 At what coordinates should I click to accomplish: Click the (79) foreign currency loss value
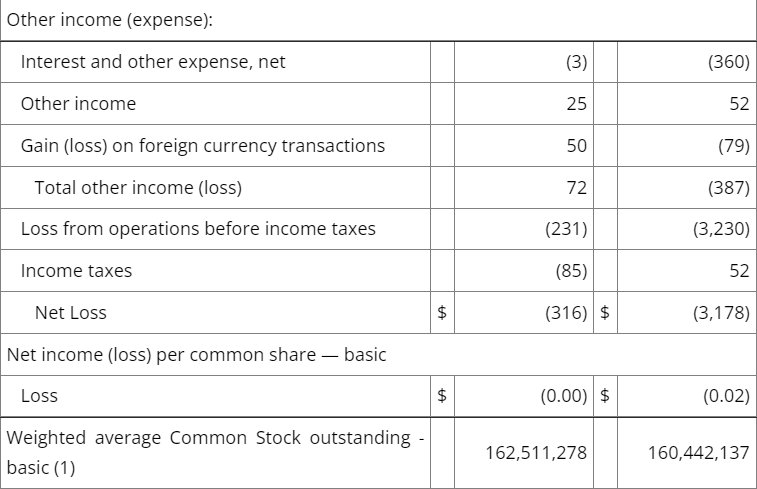733,146
